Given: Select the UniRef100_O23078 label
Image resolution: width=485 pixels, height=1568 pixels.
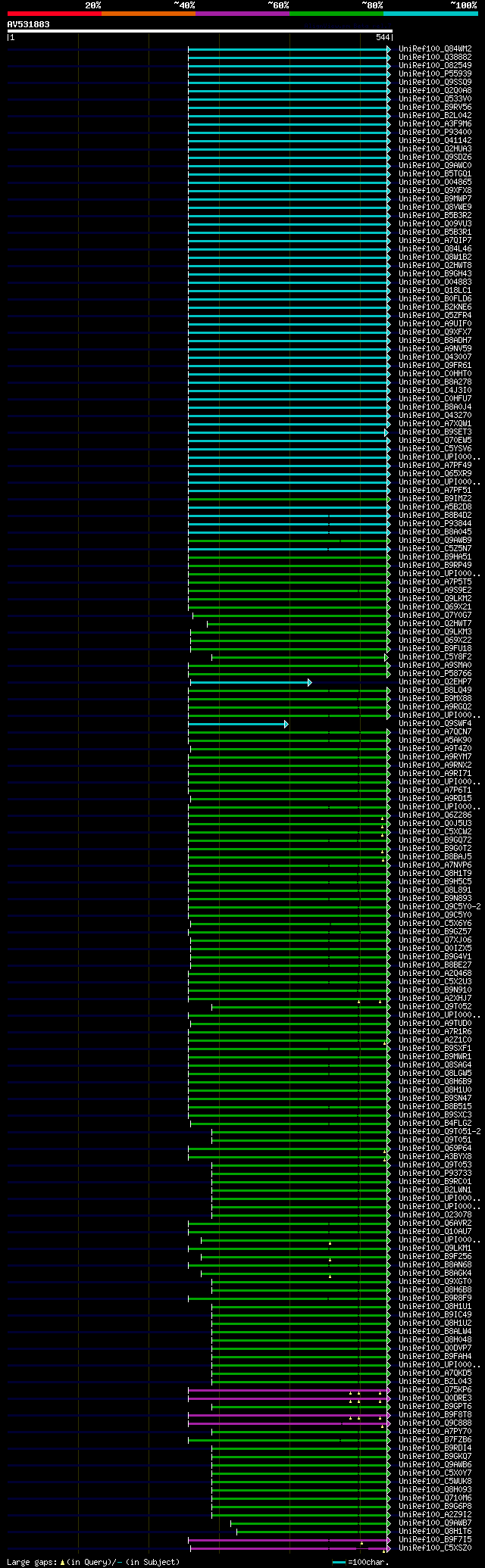Looking at the screenshot, I should tap(435, 1215).
